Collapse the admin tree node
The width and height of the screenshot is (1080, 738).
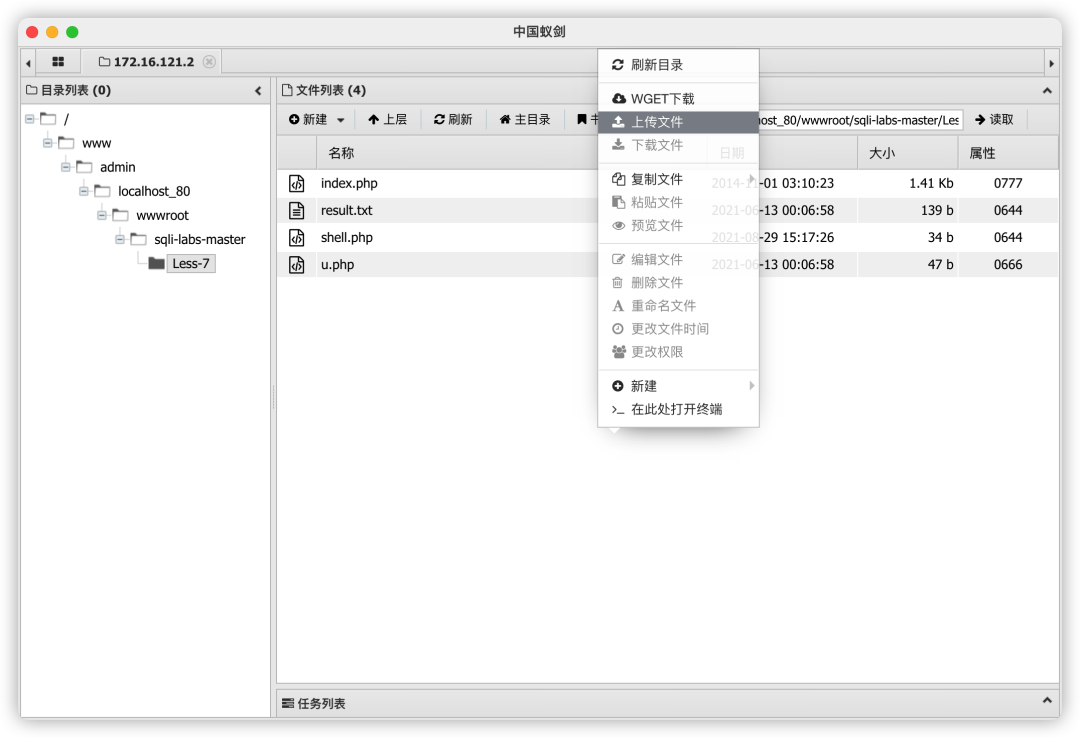[65, 167]
